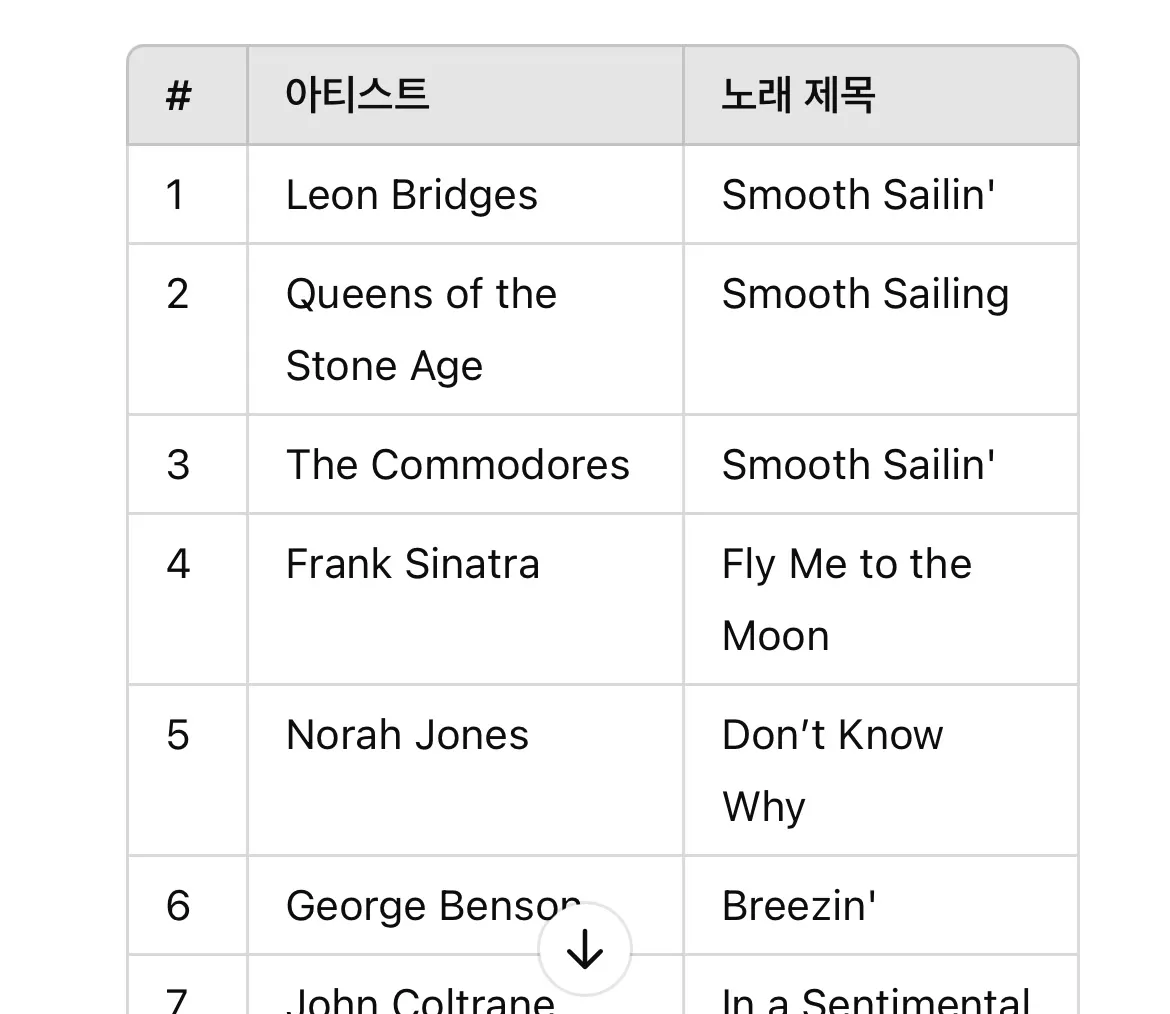Click the scroll-to-bottom down arrow button
Viewport: 1170px width, 1014px height.
tap(585, 951)
